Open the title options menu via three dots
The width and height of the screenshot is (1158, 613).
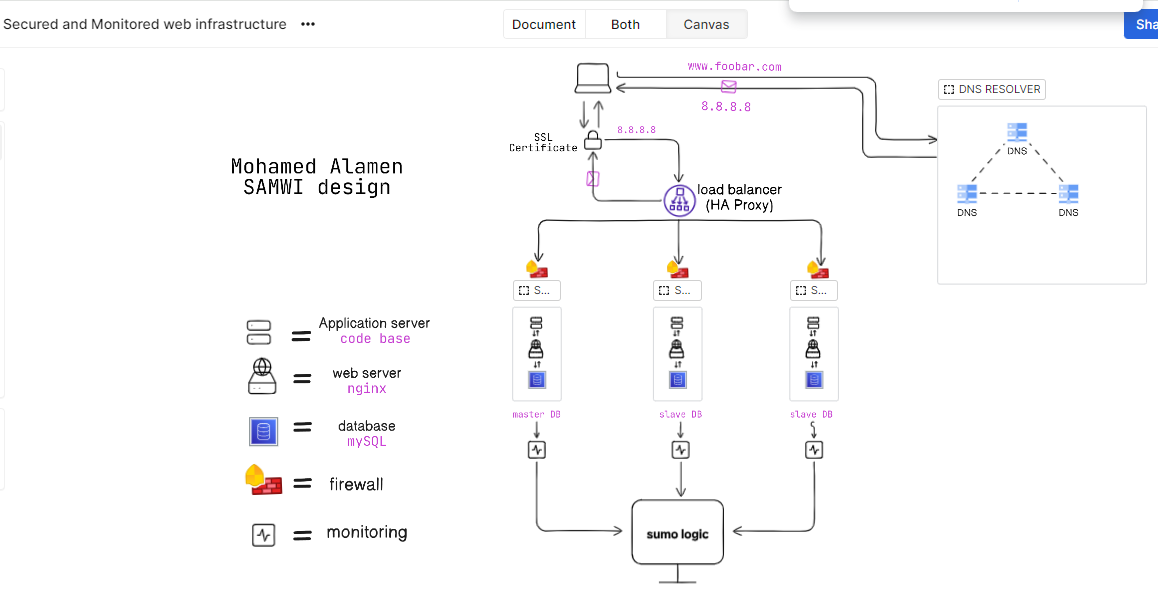pos(307,24)
